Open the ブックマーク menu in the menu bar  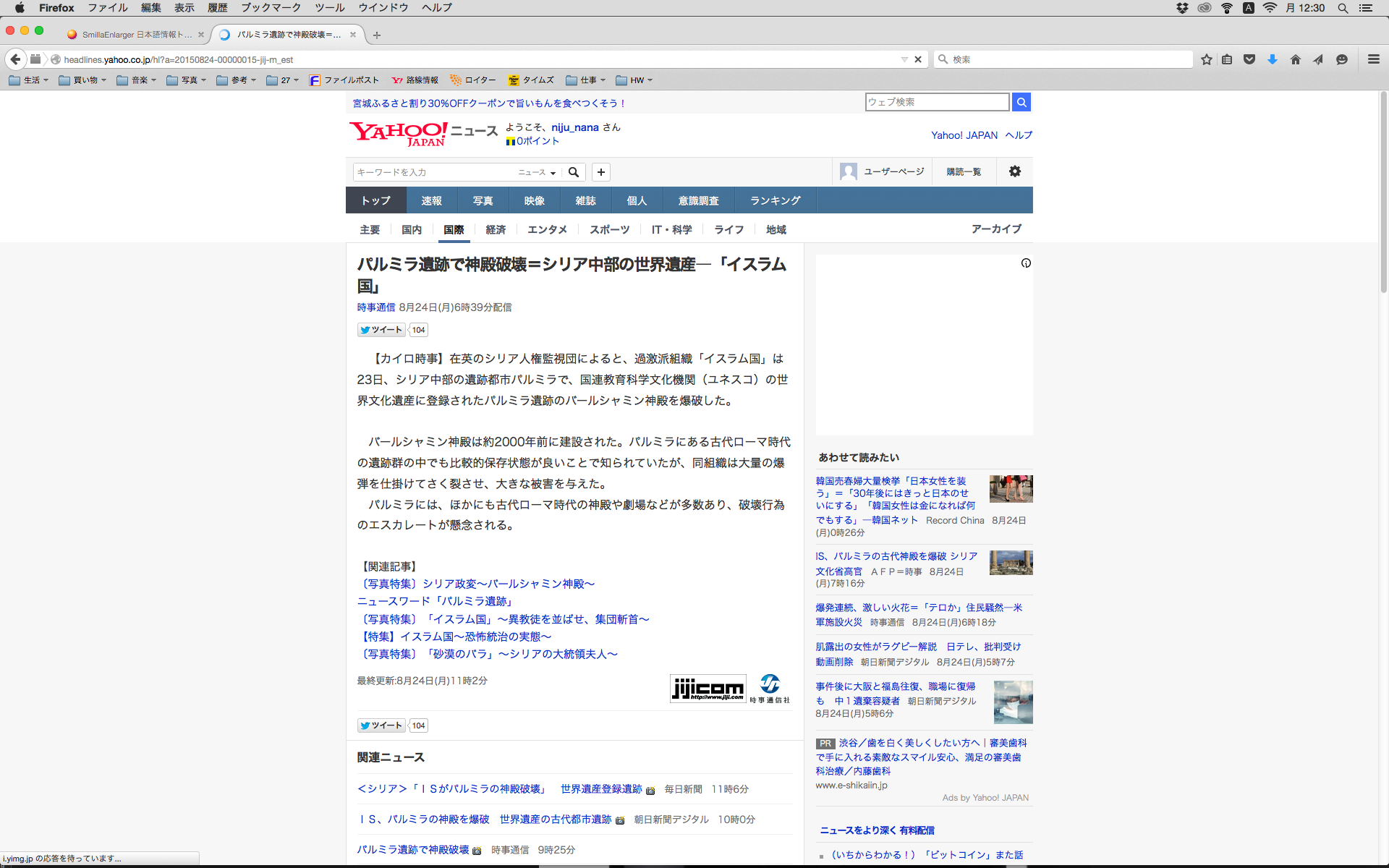(x=271, y=7)
